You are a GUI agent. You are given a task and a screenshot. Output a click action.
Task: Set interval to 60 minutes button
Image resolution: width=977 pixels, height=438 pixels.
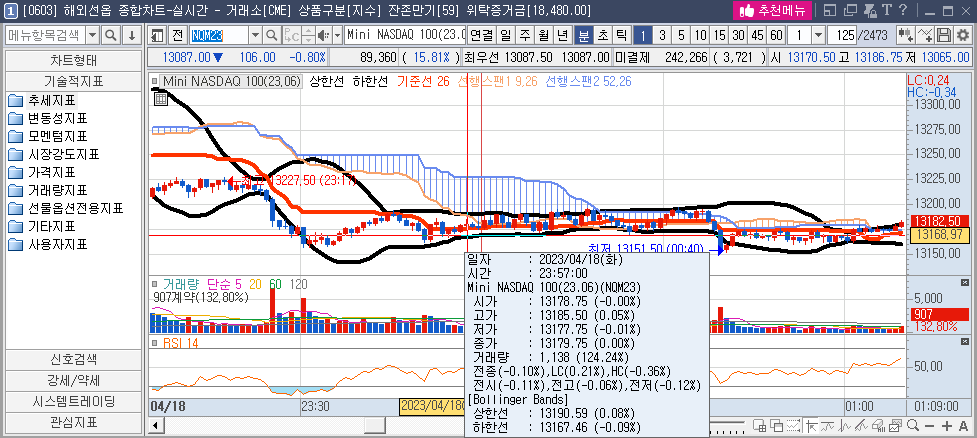pos(776,35)
